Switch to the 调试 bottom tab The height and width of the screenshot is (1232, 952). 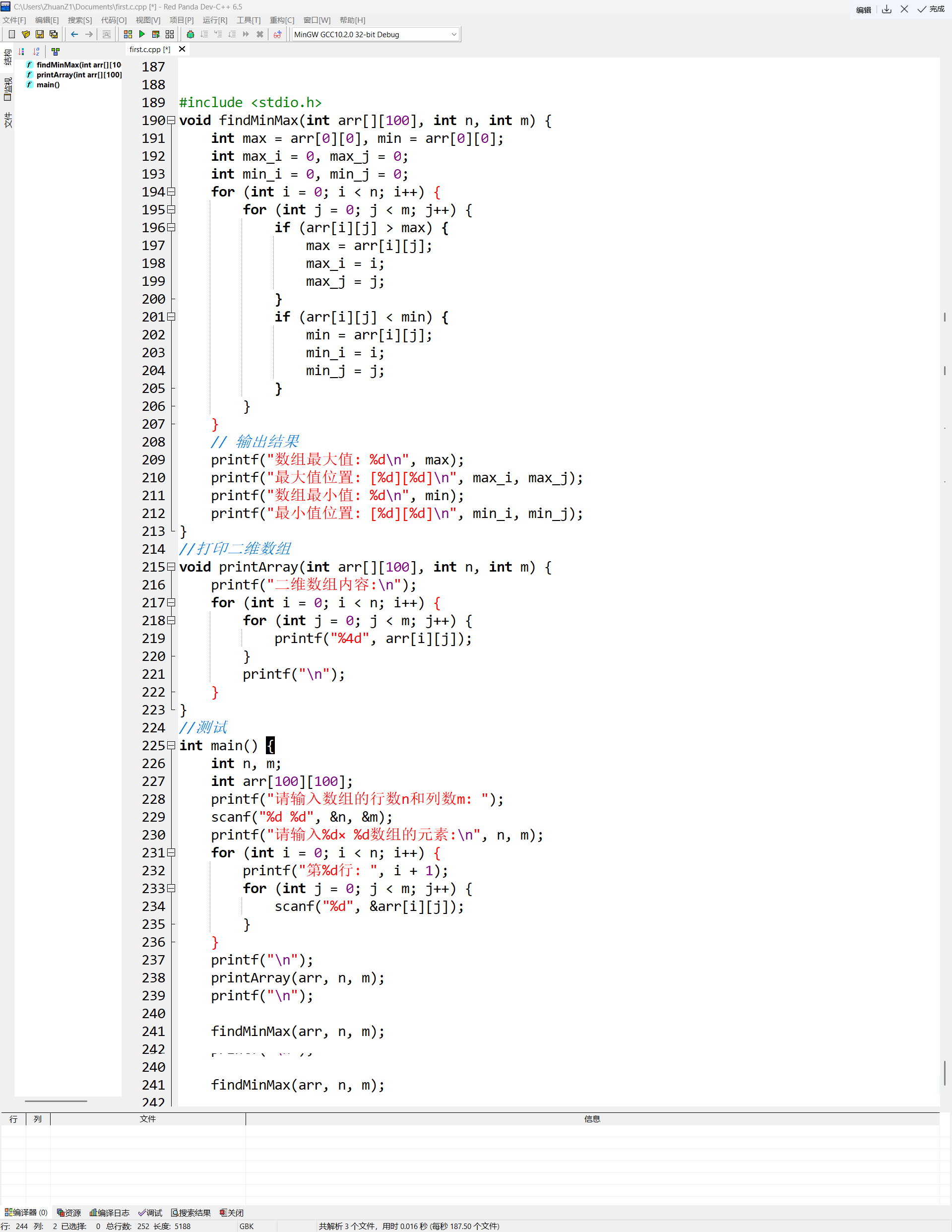[150, 1212]
